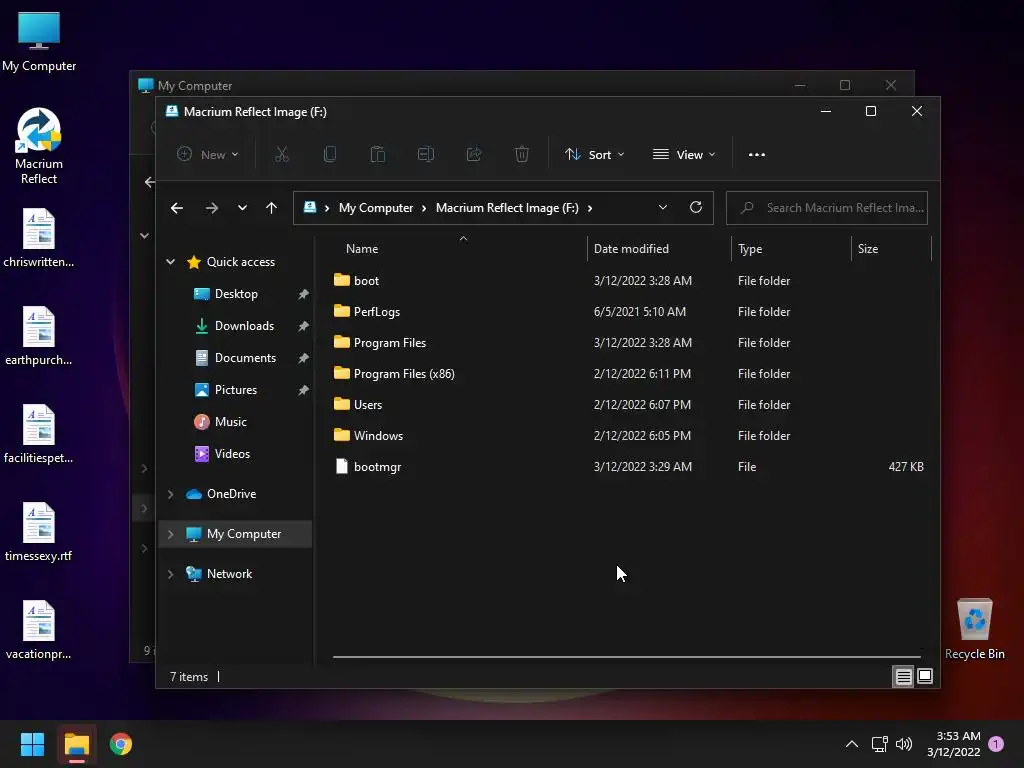This screenshot has width=1024, height=768.
Task: Click breadcrumb chevron after Macrium Reflect Image (F:)
Action: click(x=590, y=208)
